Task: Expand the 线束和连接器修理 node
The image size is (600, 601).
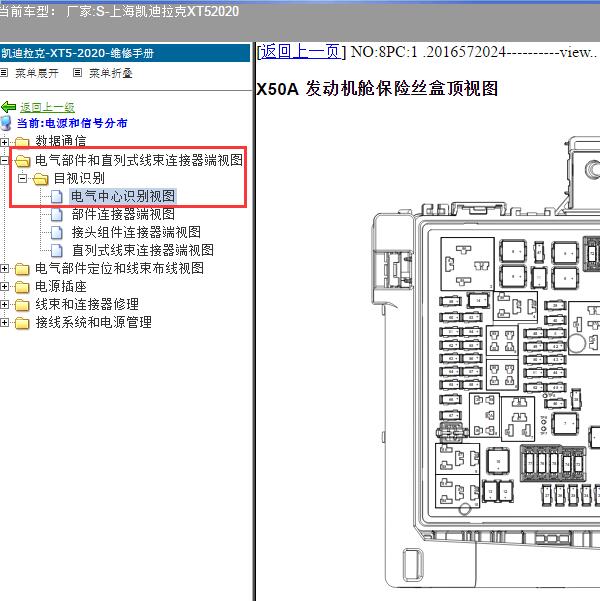Action: pos(4,304)
